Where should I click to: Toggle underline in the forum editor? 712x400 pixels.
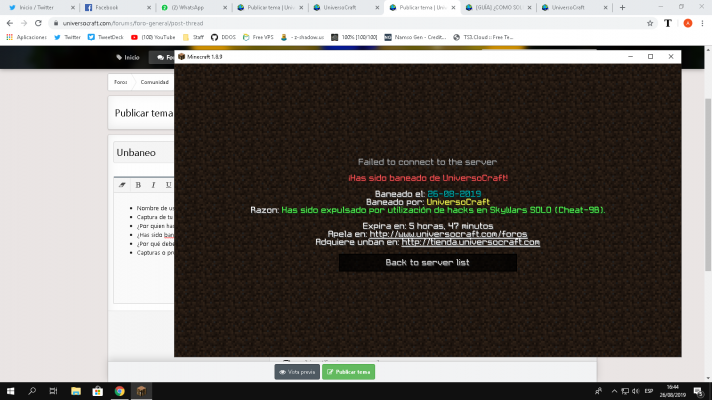click(168, 185)
